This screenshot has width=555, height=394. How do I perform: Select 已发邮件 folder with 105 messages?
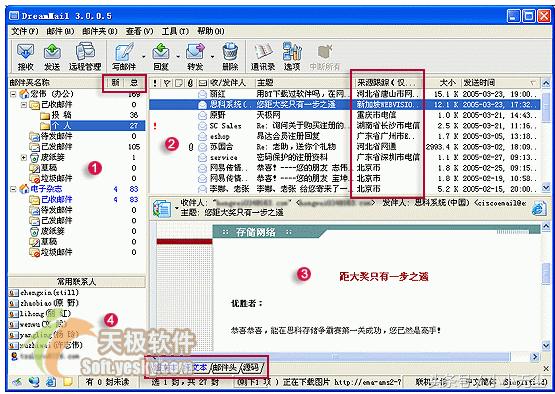(56, 147)
